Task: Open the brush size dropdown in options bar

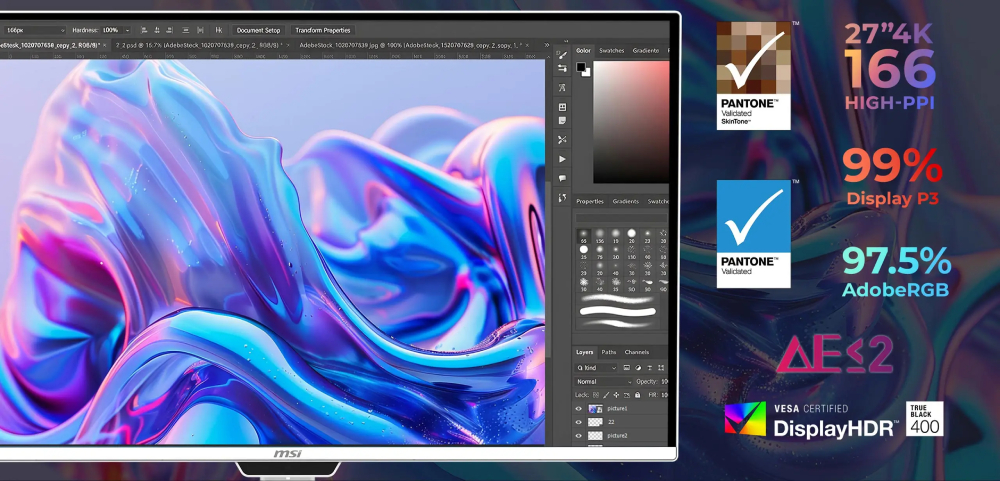Action: click(x=62, y=30)
